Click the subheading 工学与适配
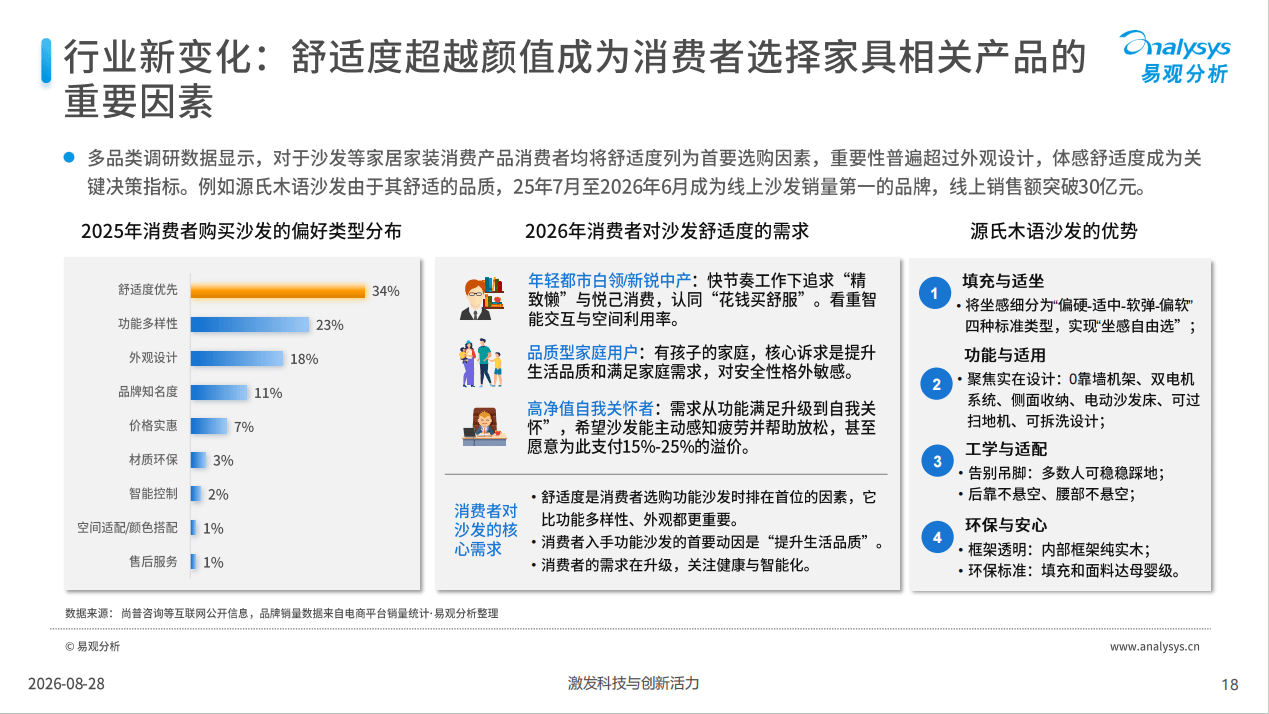This screenshot has width=1269, height=714. tap(1006, 448)
